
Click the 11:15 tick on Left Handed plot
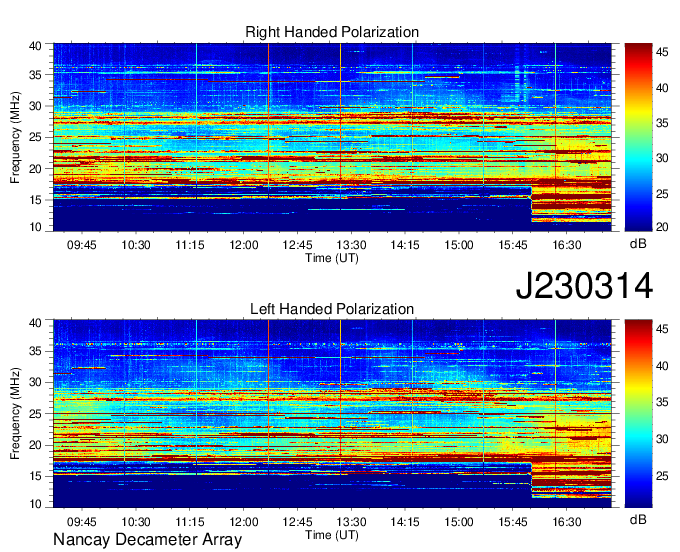[x=190, y=522]
